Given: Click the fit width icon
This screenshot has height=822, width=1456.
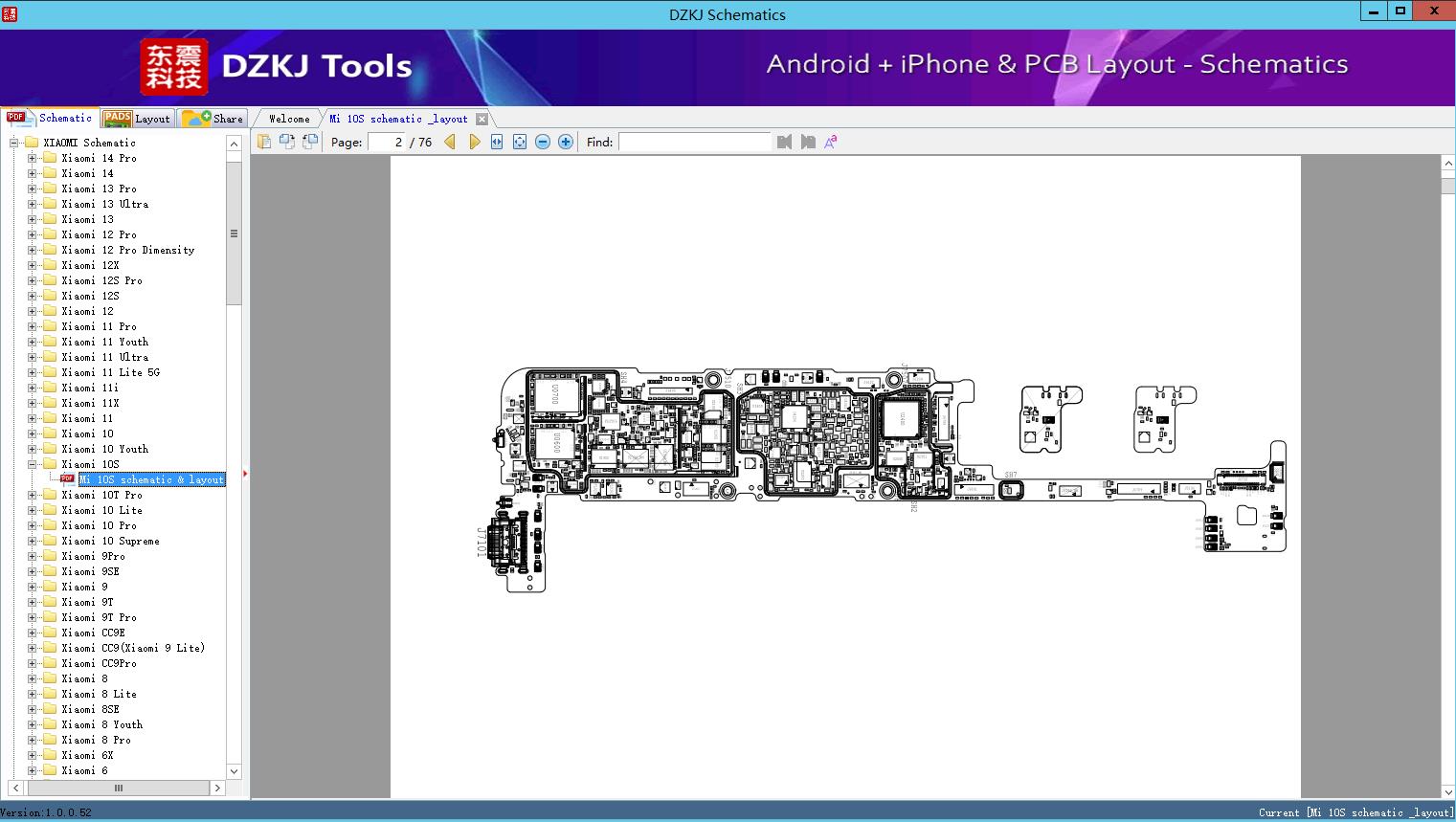Looking at the screenshot, I should [x=497, y=142].
